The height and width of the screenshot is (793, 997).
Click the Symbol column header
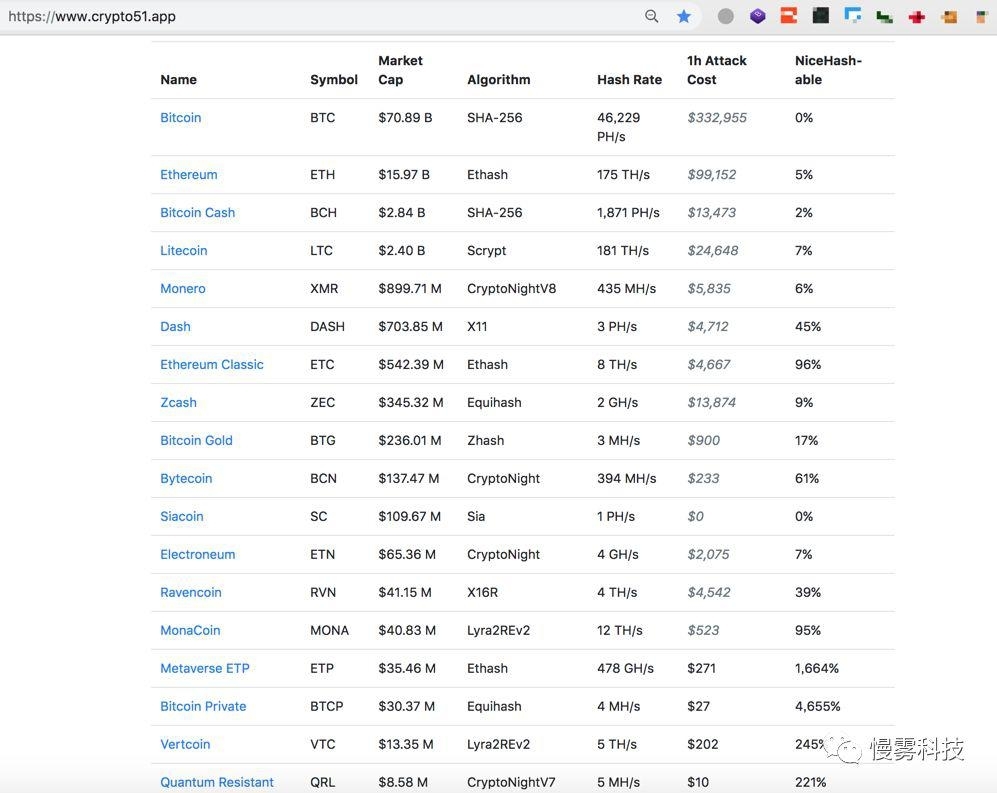[334, 79]
